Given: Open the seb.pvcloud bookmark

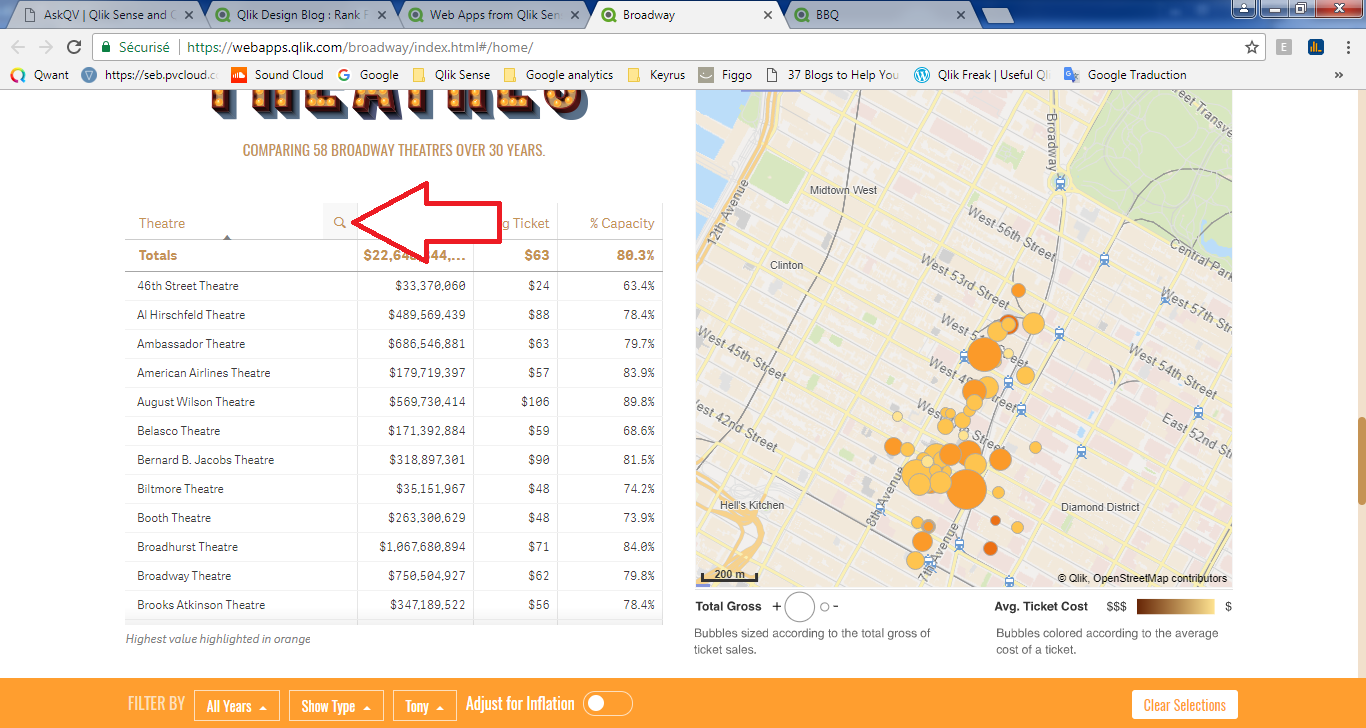Looking at the screenshot, I should pos(148,75).
